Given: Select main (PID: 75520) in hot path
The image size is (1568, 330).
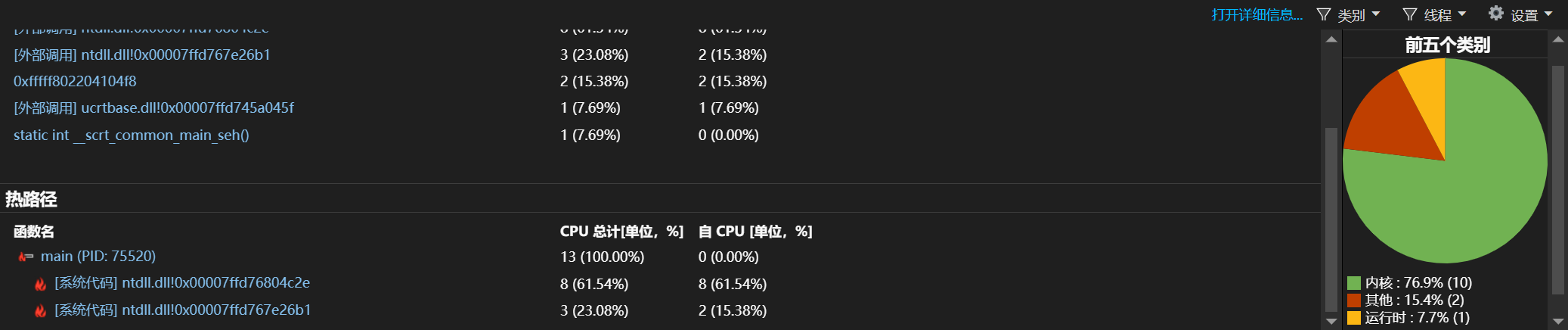Looking at the screenshot, I should (x=98, y=257).
